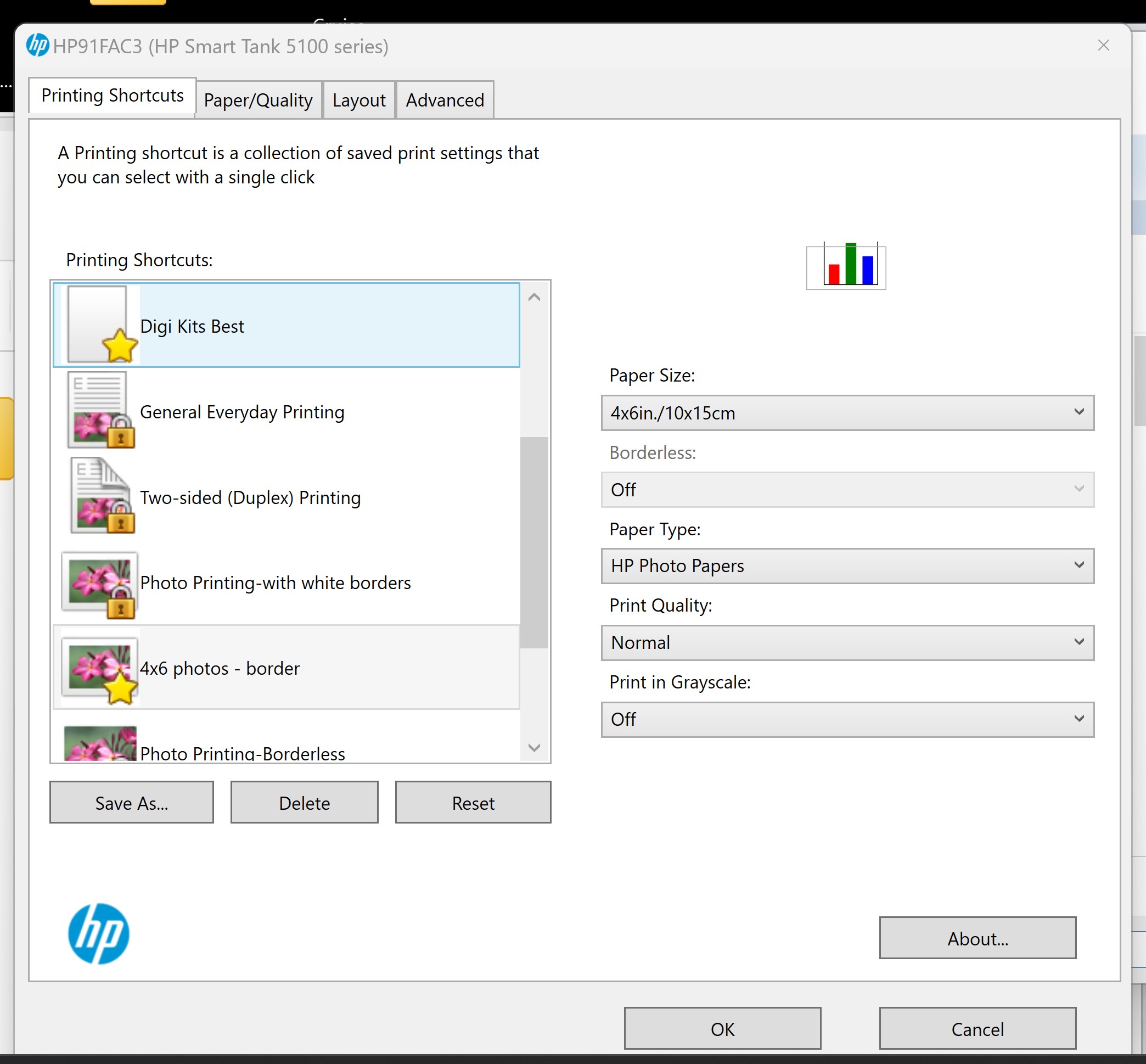This screenshot has height=1064, width=1146.
Task: Click the HP icon in title bar
Action: point(38,46)
